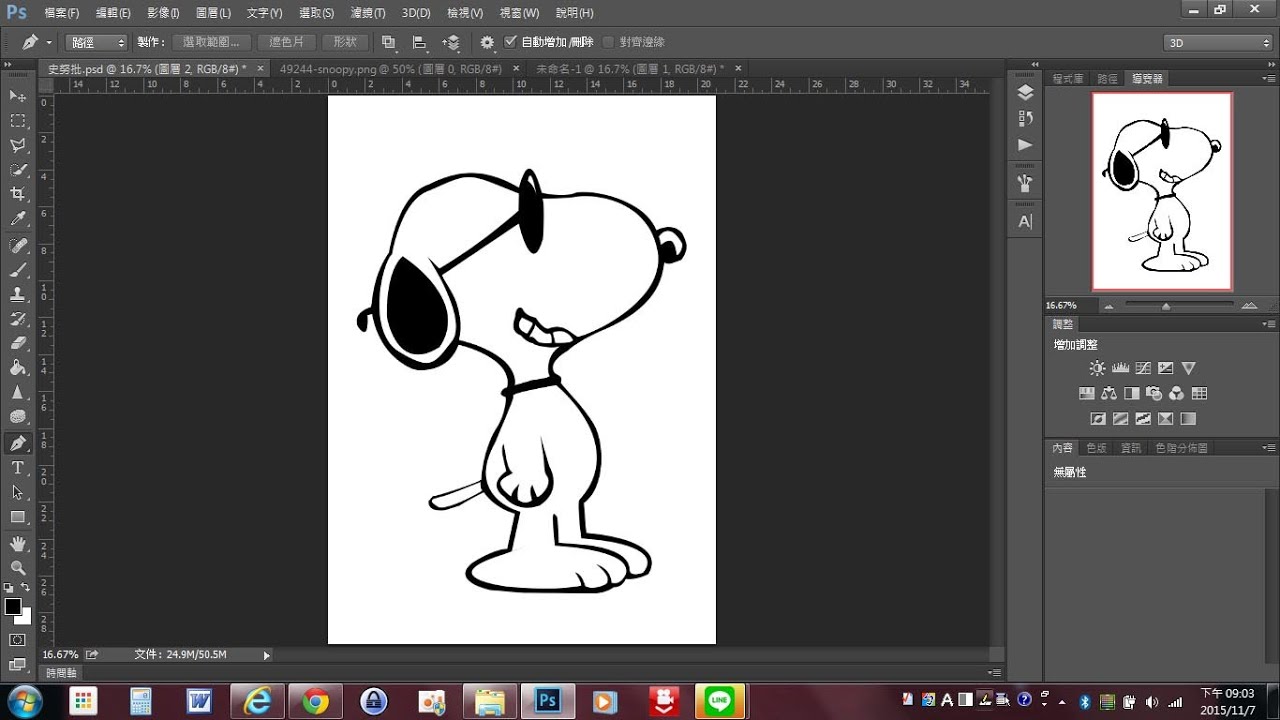Viewport: 1280px width, 720px height.
Task: Open the pen options gear dropdown
Action: [x=487, y=42]
